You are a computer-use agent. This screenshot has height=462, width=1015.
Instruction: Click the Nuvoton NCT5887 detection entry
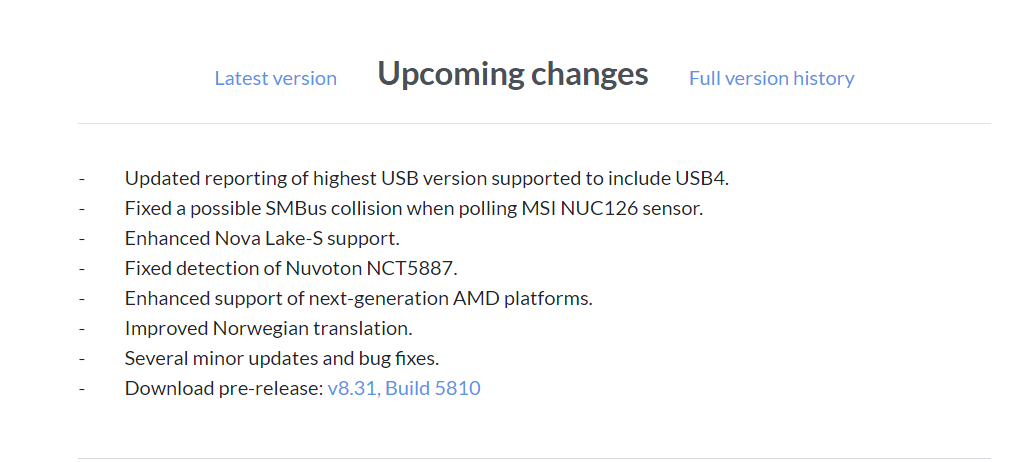coord(291,268)
